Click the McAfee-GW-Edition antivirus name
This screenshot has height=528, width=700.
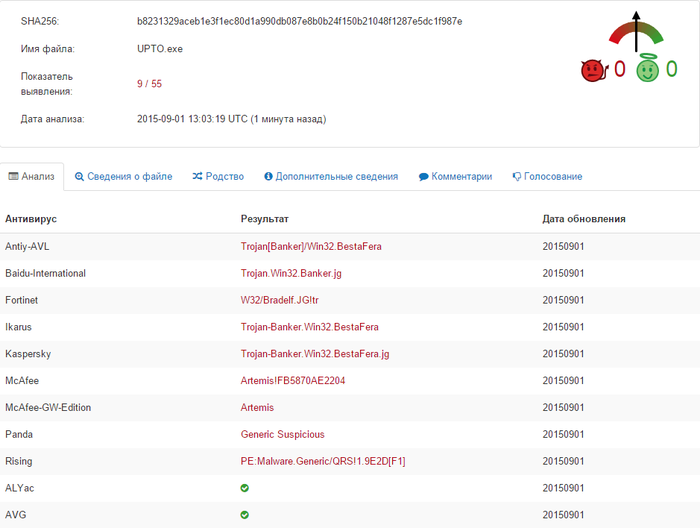pyautogui.click(x=48, y=407)
